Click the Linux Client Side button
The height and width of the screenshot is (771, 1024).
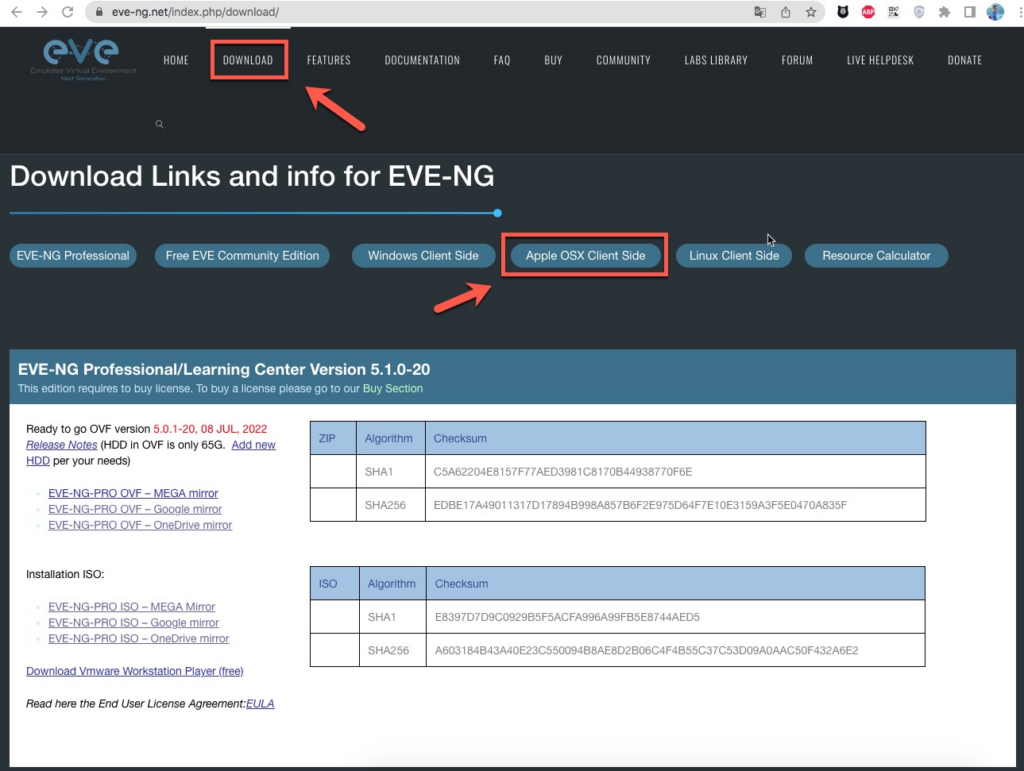click(x=734, y=255)
